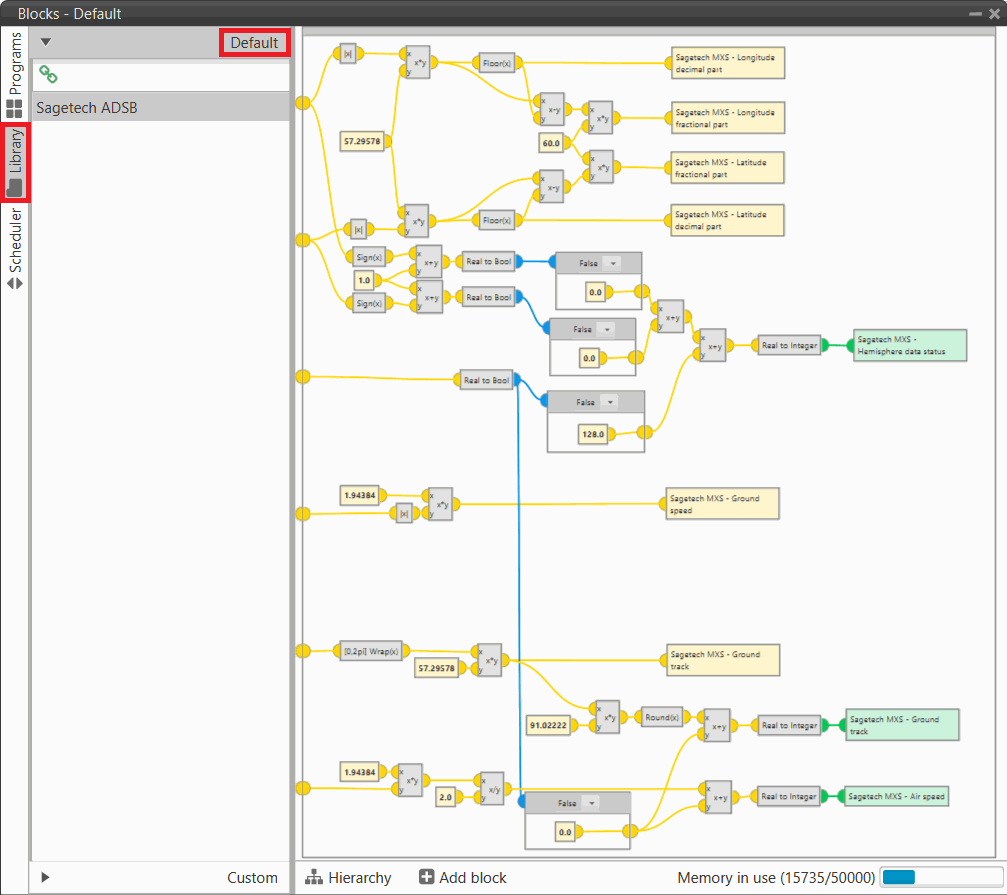Click the 128.0 constant value field
The height and width of the screenshot is (895, 1007).
pos(594,434)
